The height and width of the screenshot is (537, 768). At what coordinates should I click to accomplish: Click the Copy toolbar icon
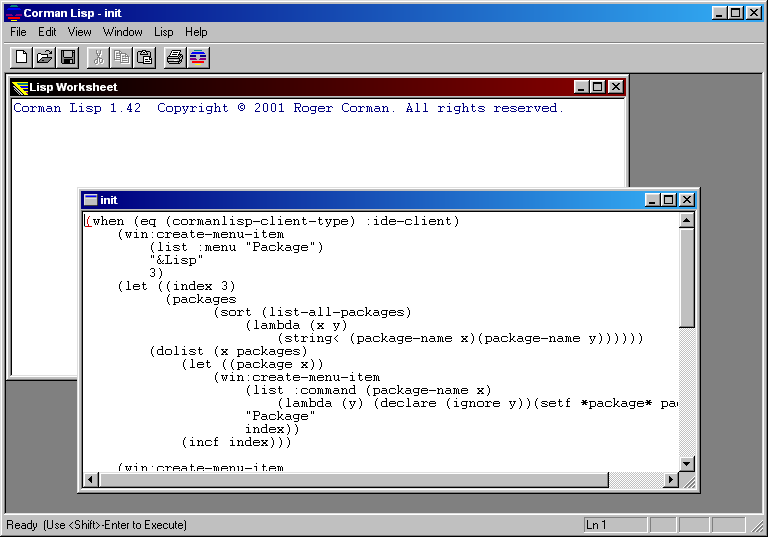tap(121, 58)
